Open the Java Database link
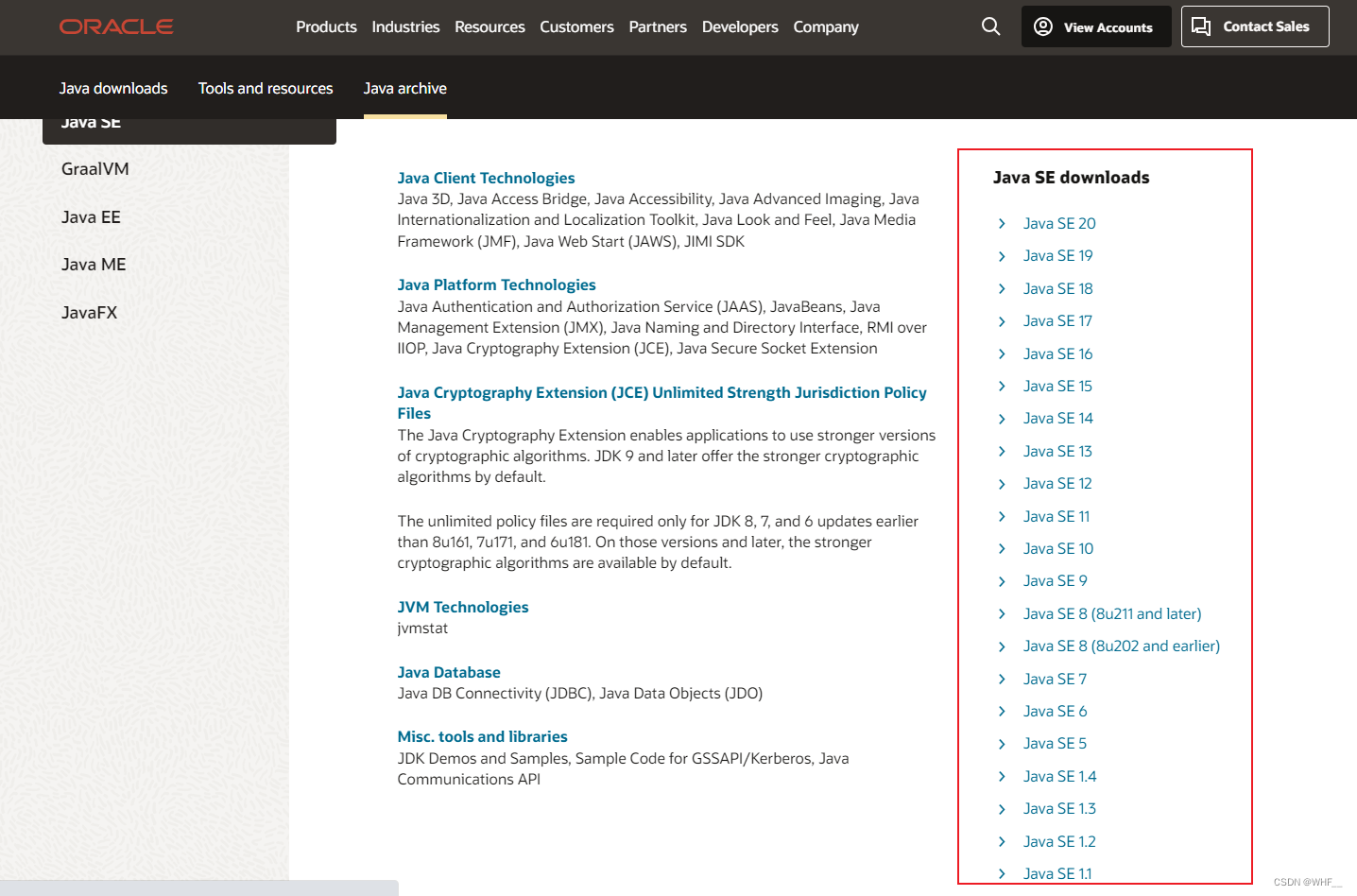Image resolution: width=1357 pixels, height=896 pixels. coord(449,672)
